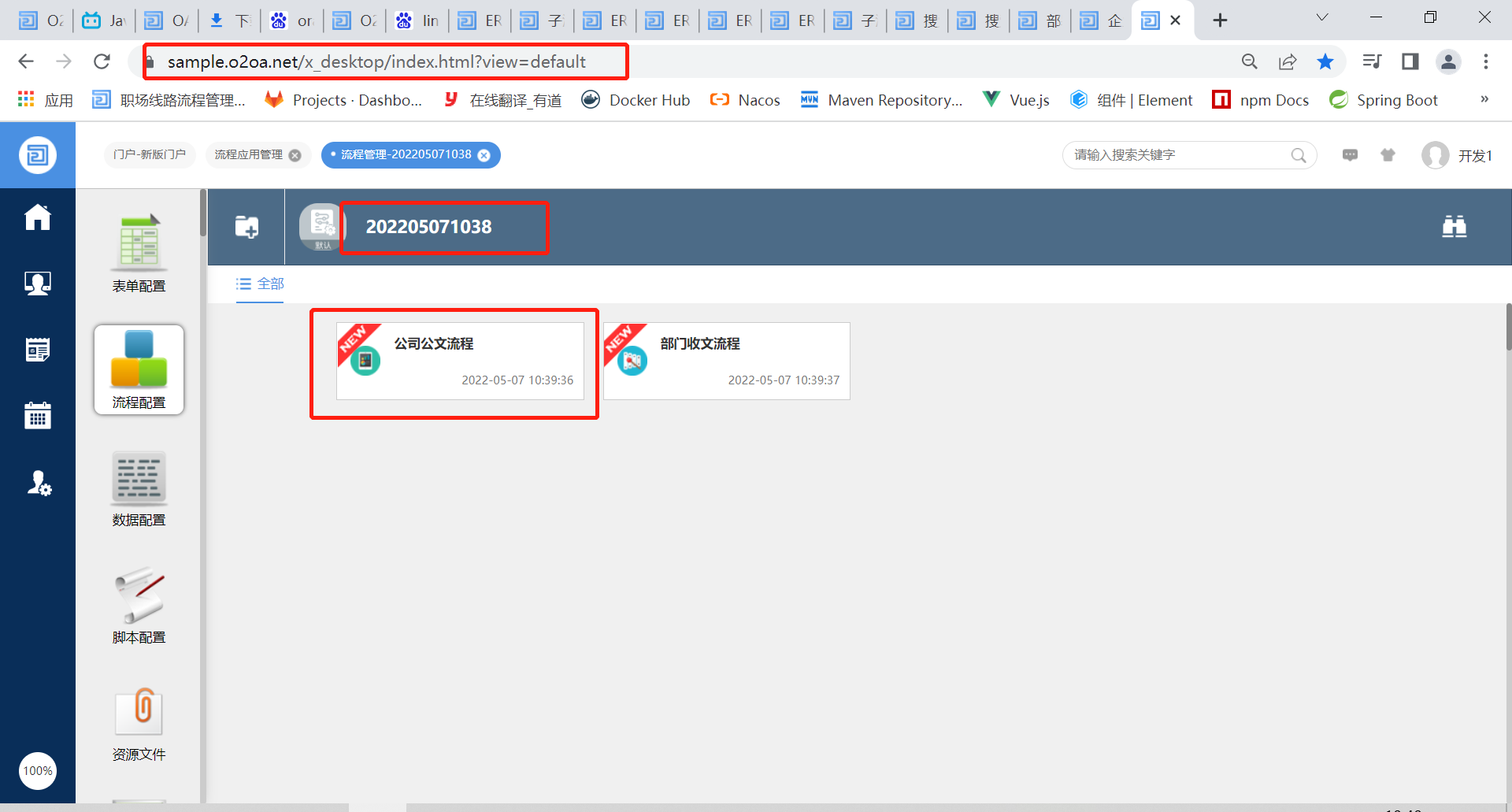Open the meeting presenter icon in sidebar

[38, 284]
